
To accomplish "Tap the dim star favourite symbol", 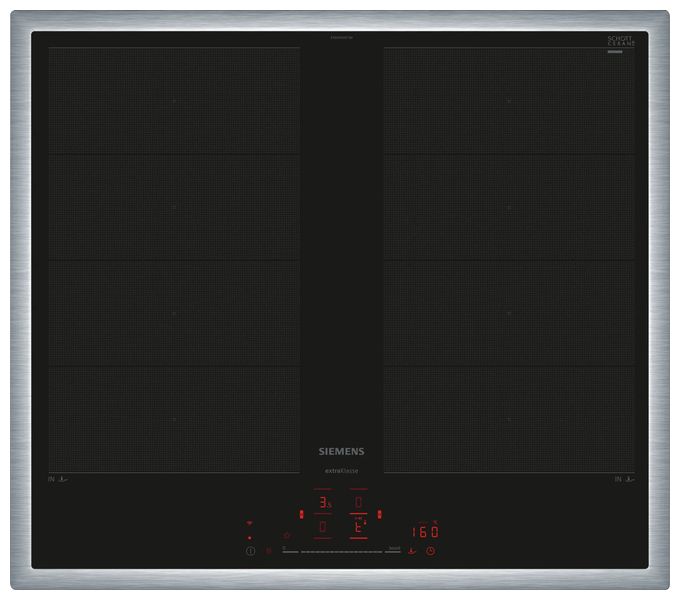I will (x=287, y=536).
